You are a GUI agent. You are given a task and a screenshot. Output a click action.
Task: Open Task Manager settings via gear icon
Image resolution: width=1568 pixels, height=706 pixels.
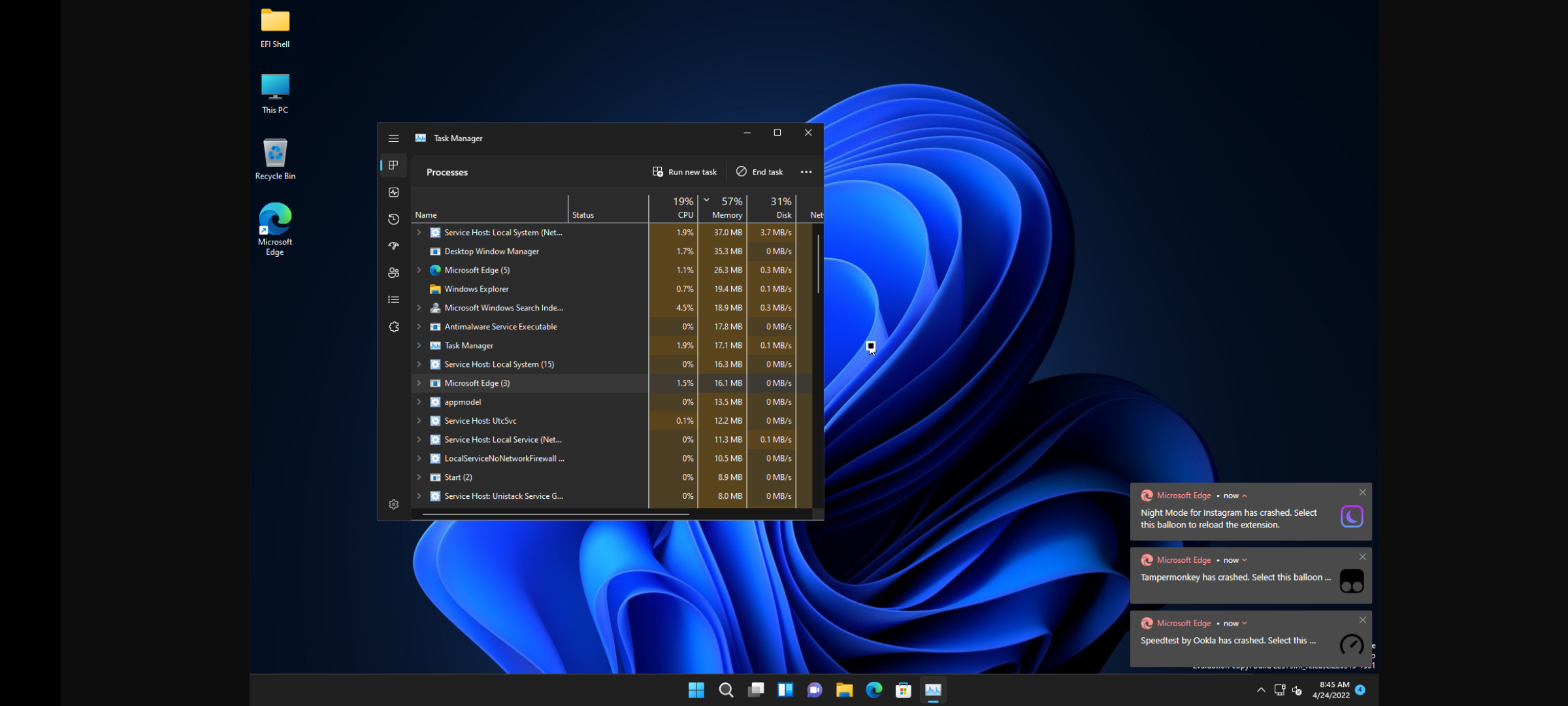coord(393,504)
